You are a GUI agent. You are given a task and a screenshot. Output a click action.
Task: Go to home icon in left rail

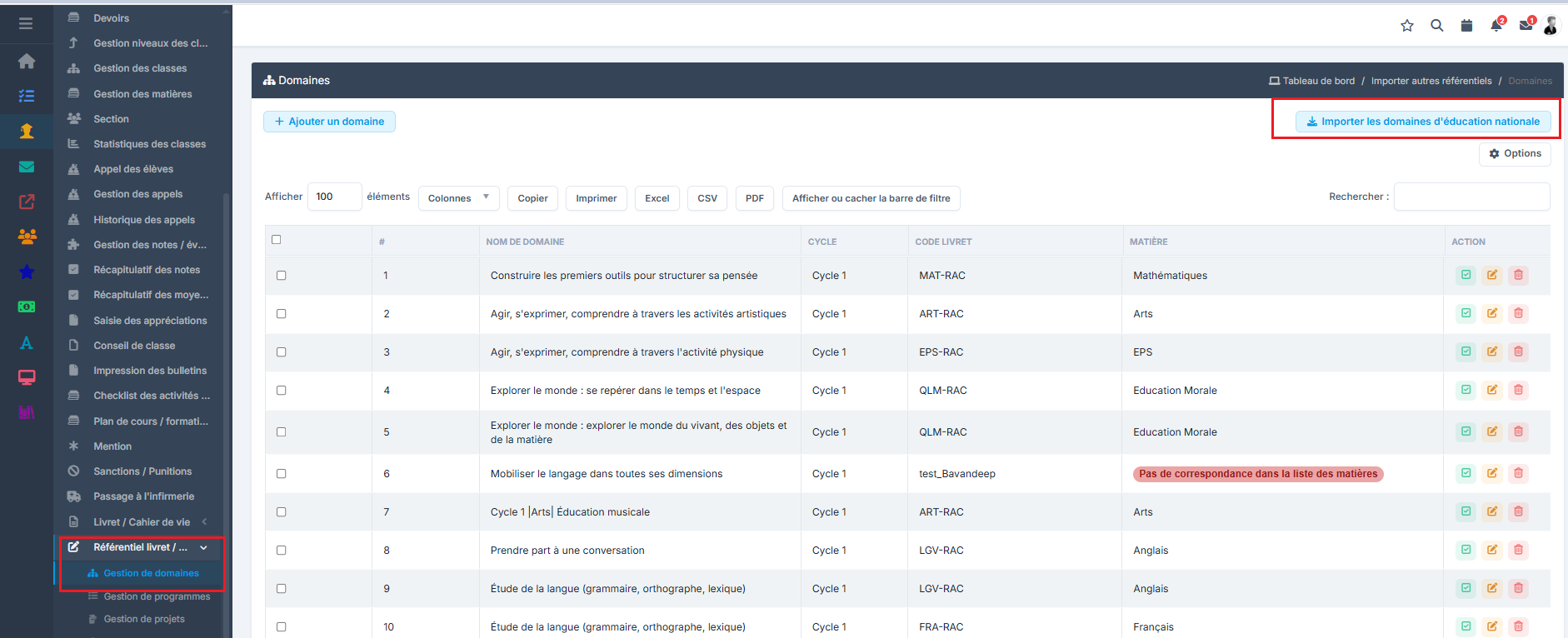[27, 61]
